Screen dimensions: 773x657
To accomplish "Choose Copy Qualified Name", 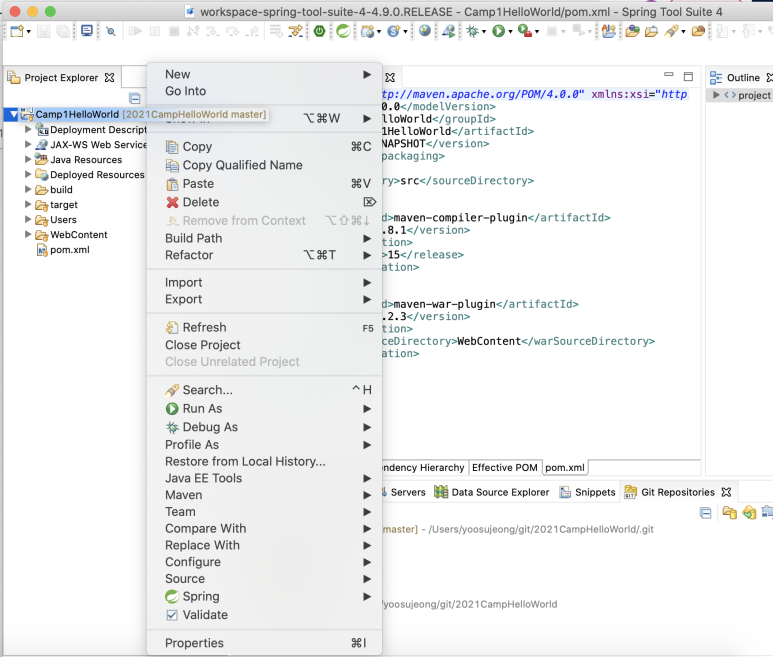I will (x=264, y=165).
